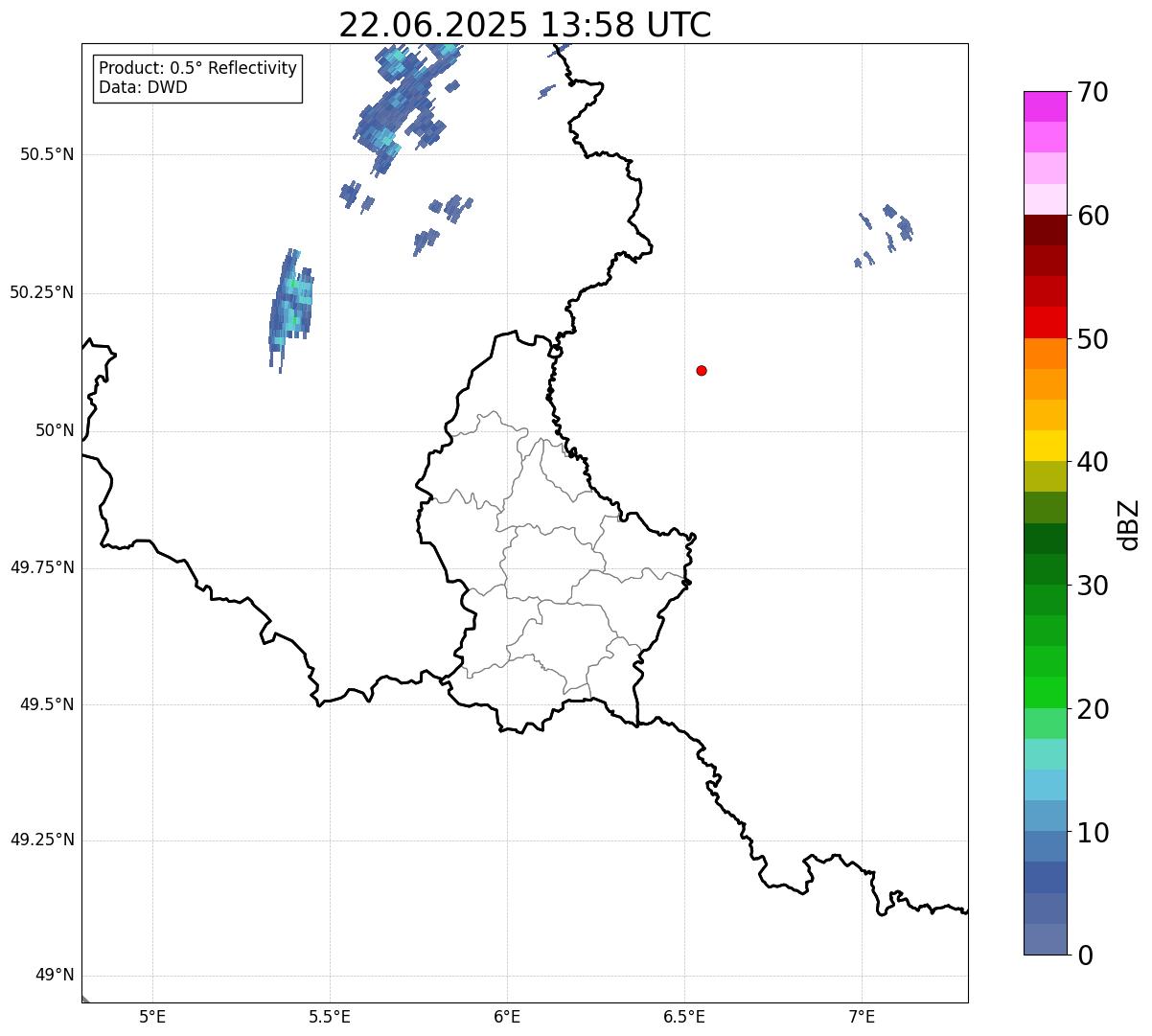
Task: Click colorbar tick label 20
Action: pos(1093,709)
